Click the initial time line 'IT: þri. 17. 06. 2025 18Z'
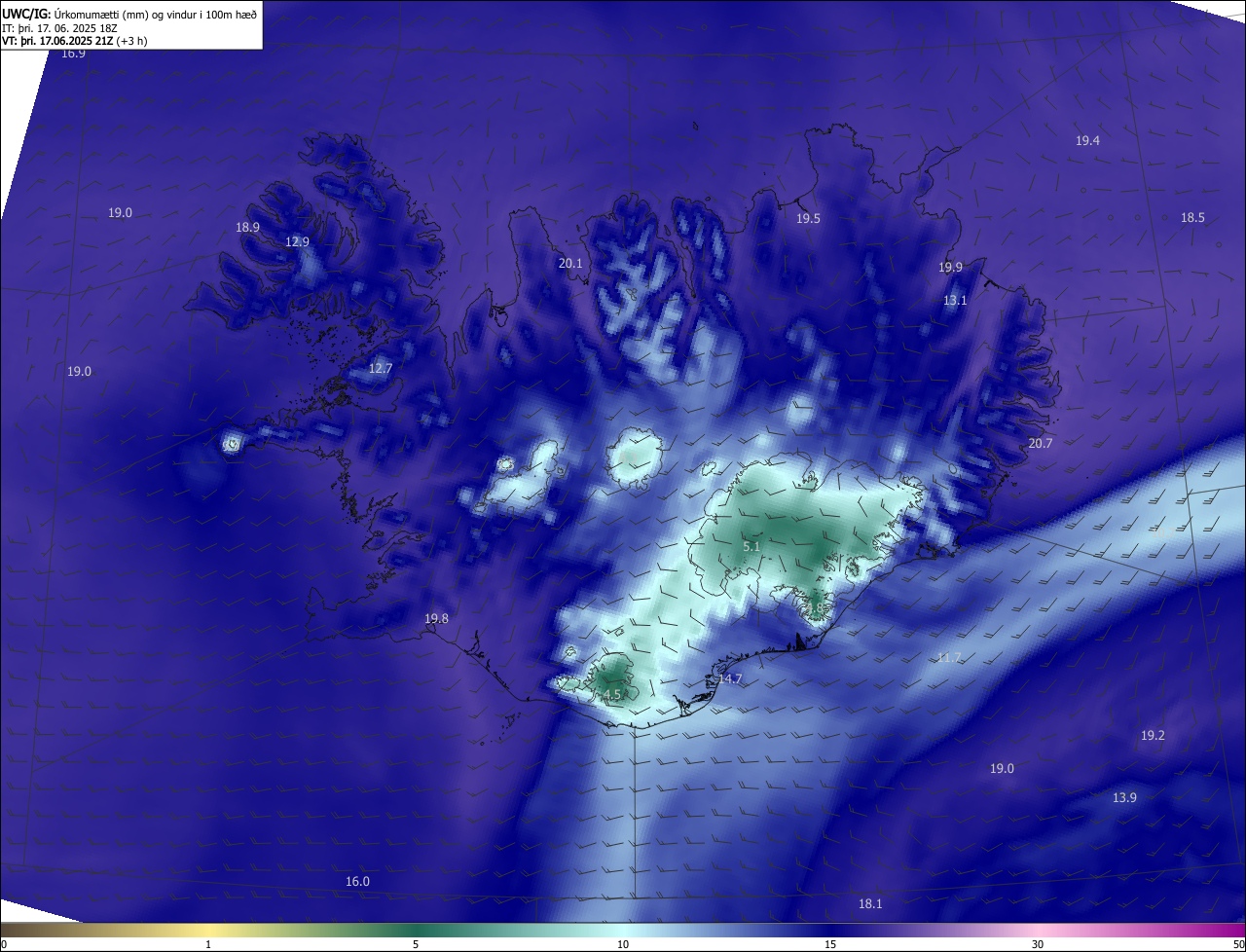The width and height of the screenshot is (1246, 952). (58, 28)
